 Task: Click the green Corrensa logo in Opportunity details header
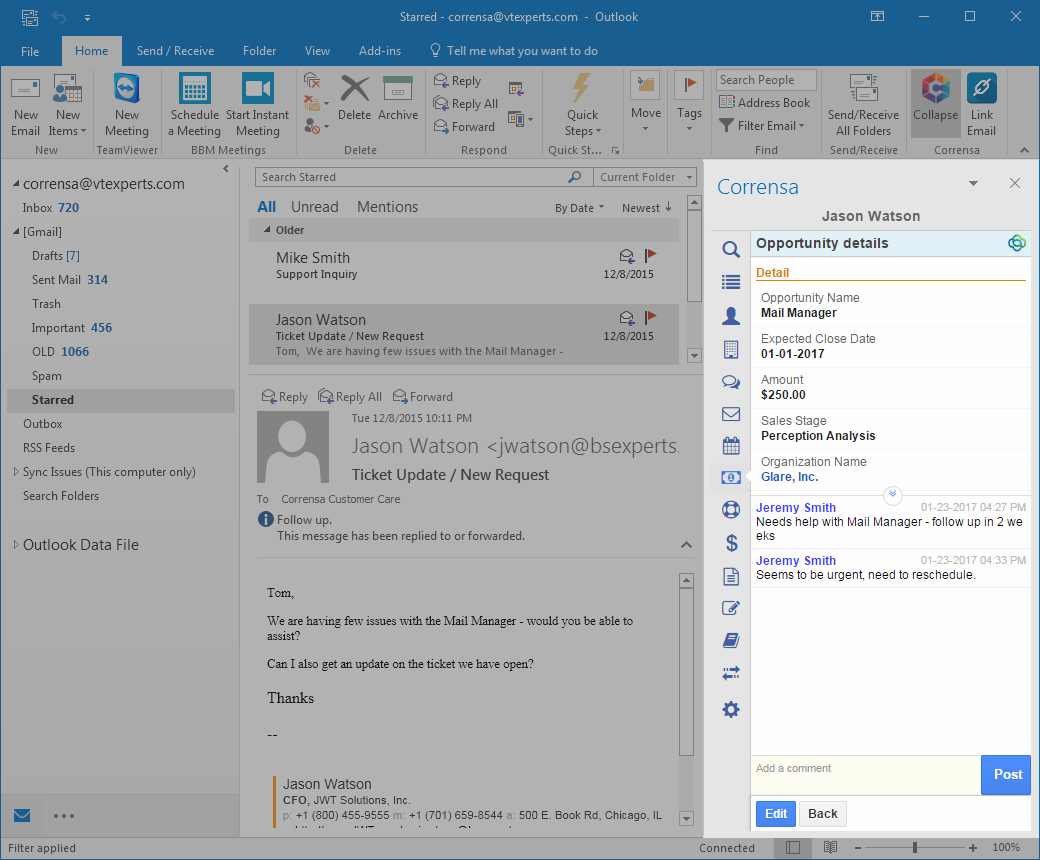pos(1016,243)
